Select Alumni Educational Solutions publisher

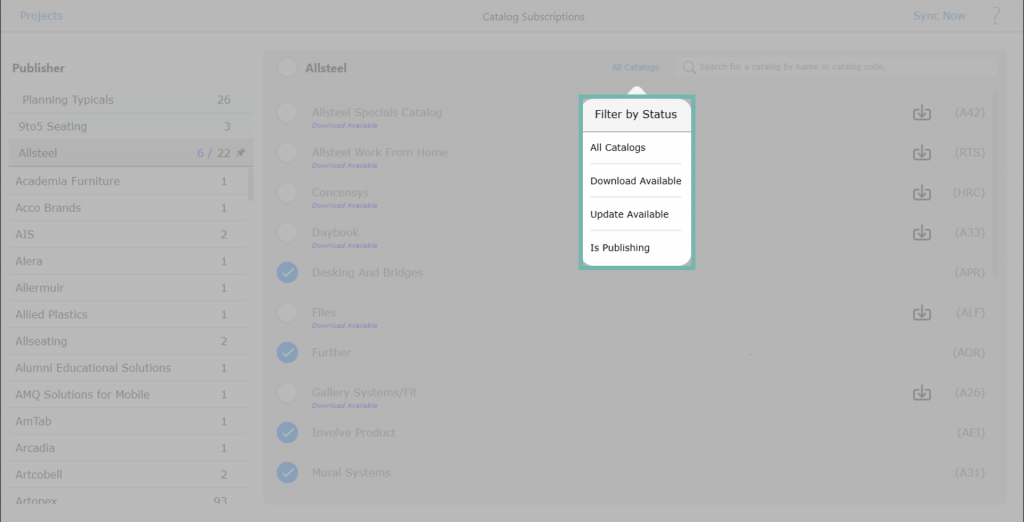click(x=129, y=368)
